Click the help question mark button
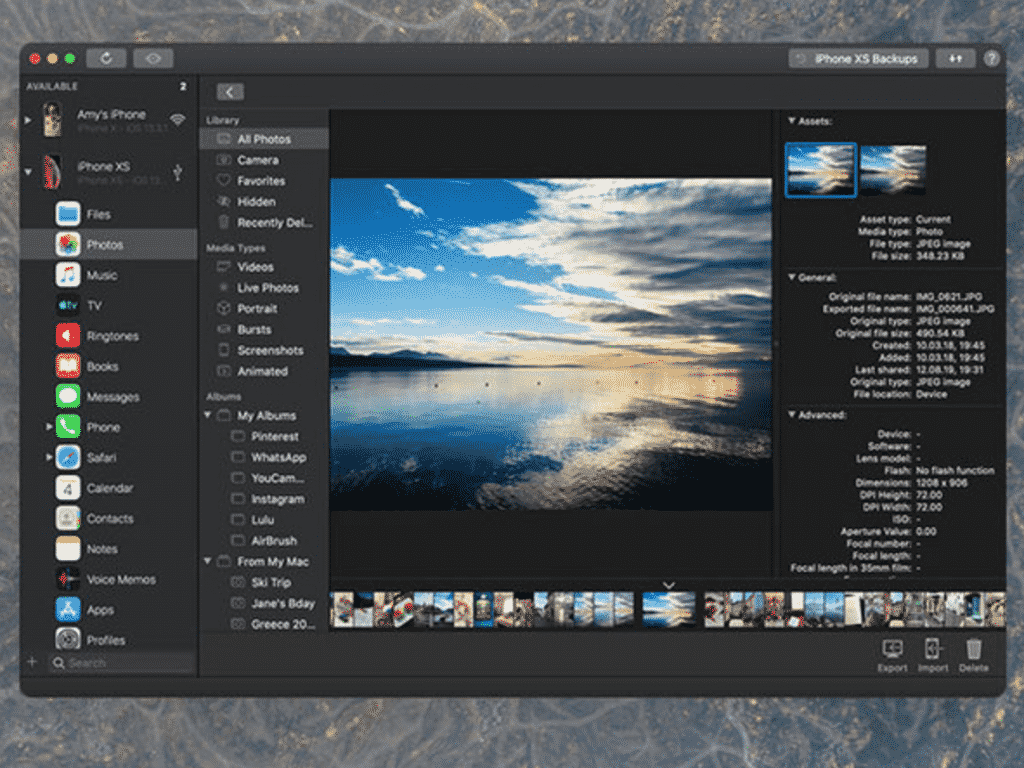The width and height of the screenshot is (1024, 768). 991,57
